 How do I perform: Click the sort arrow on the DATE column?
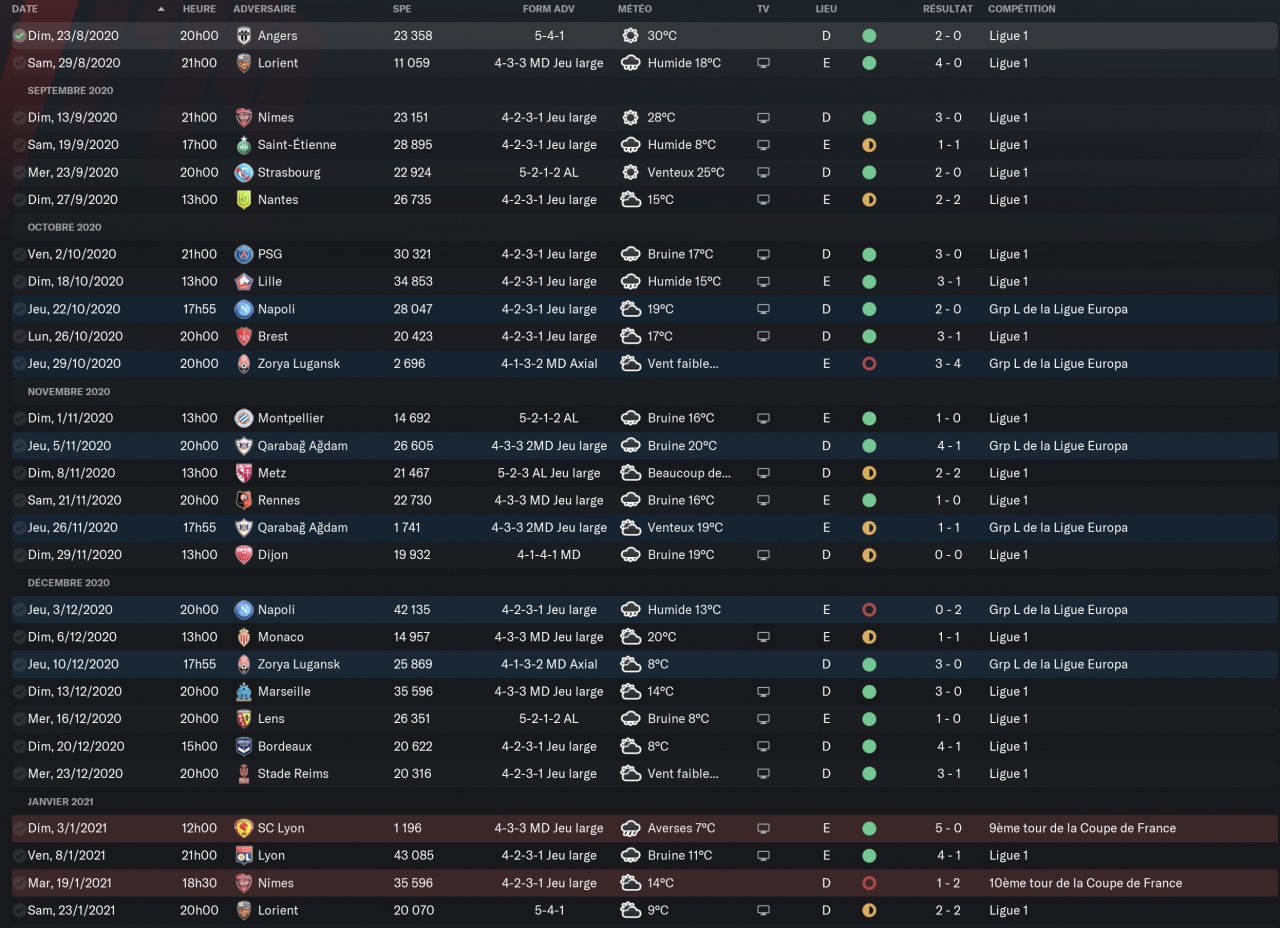162,9
